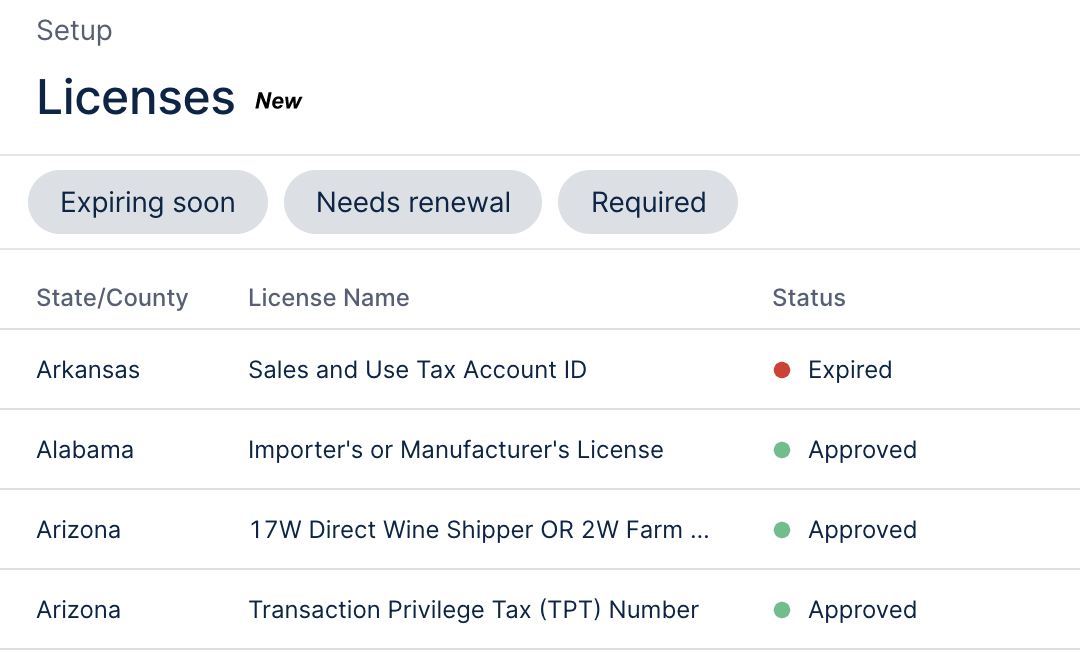
Task: Click green dot for Transaction Privilege Tax row
Action: (x=782, y=610)
